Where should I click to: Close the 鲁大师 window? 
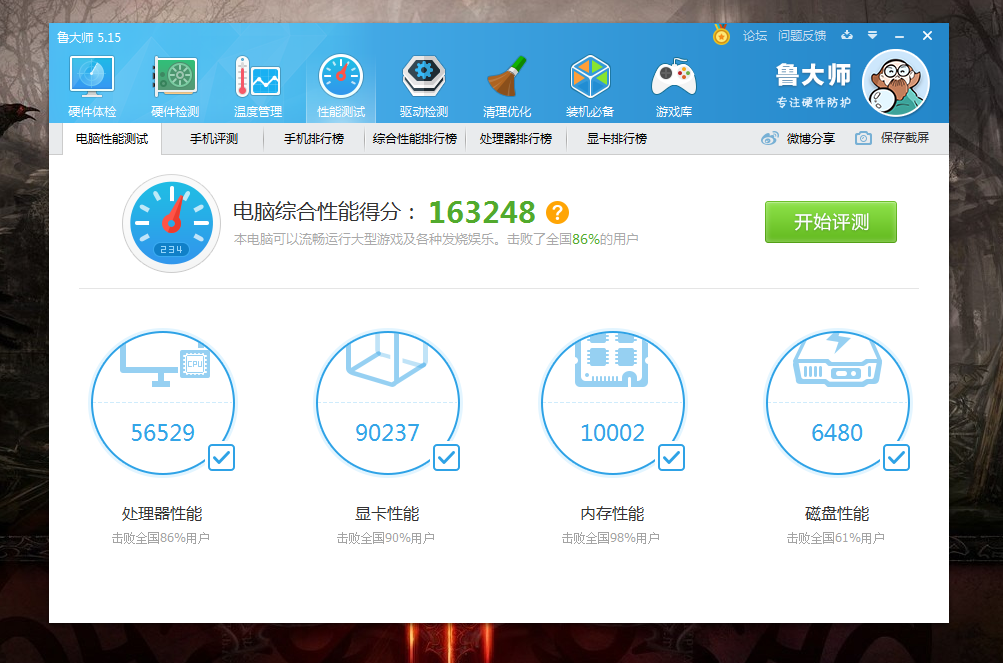click(x=927, y=36)
